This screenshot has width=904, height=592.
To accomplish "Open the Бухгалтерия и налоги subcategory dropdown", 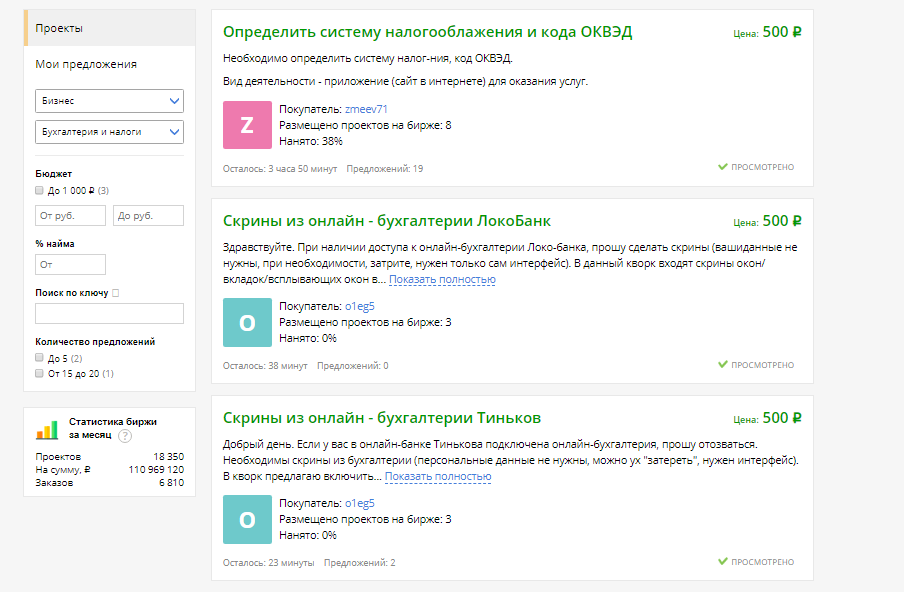I will tap(110, 132).
